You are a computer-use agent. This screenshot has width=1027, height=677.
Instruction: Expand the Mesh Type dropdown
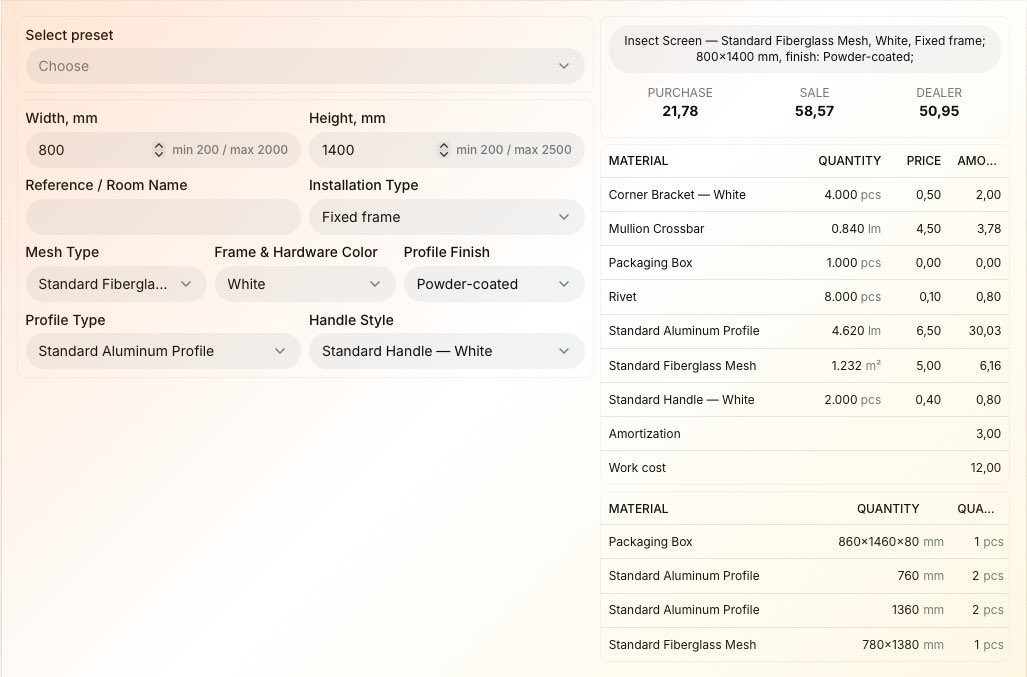tap(116, 284)
